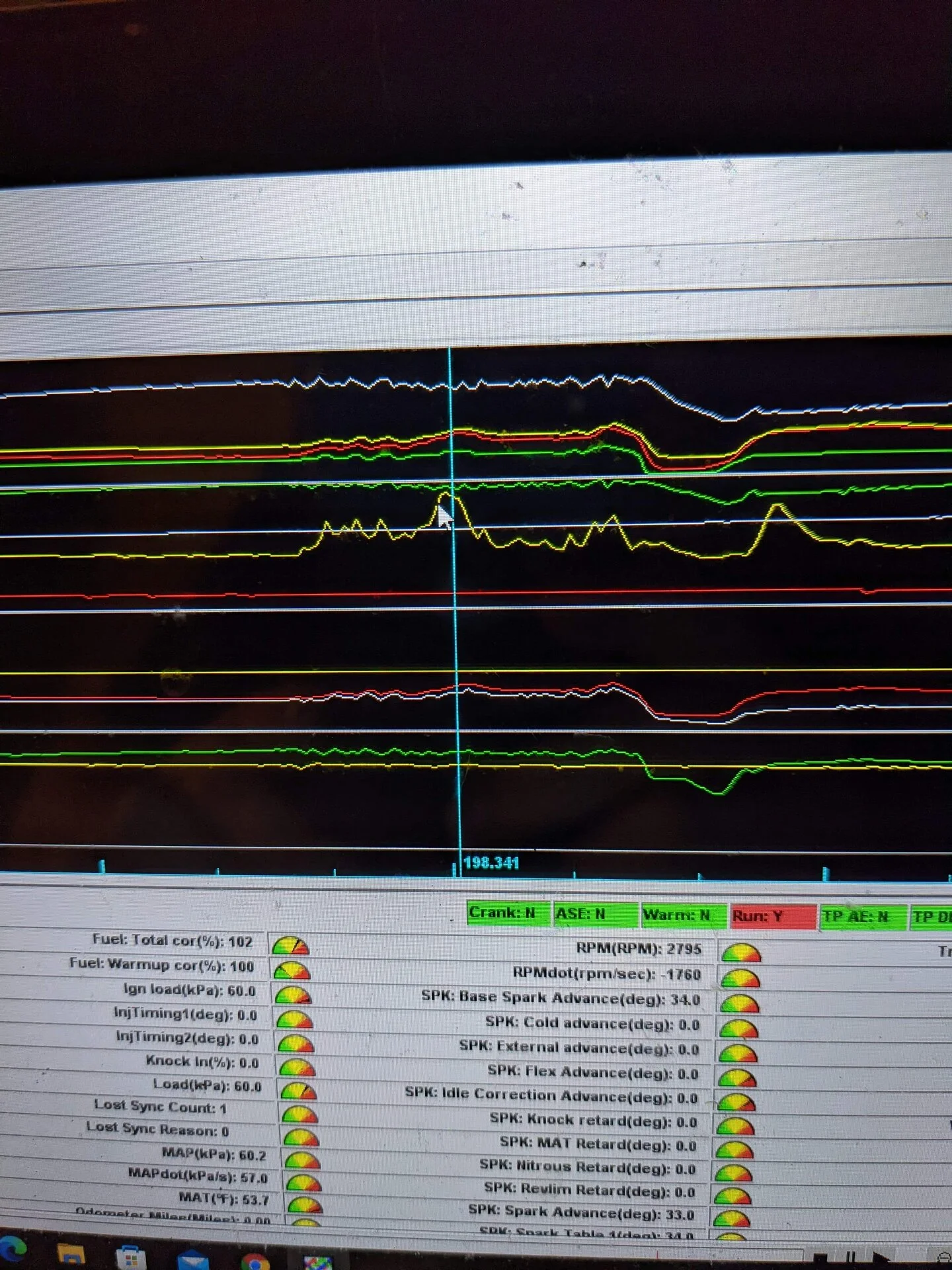952x1270 pixels.
Task: Click gauge icon next to SPK: Knock retard
Action: tap(734, 1126)
